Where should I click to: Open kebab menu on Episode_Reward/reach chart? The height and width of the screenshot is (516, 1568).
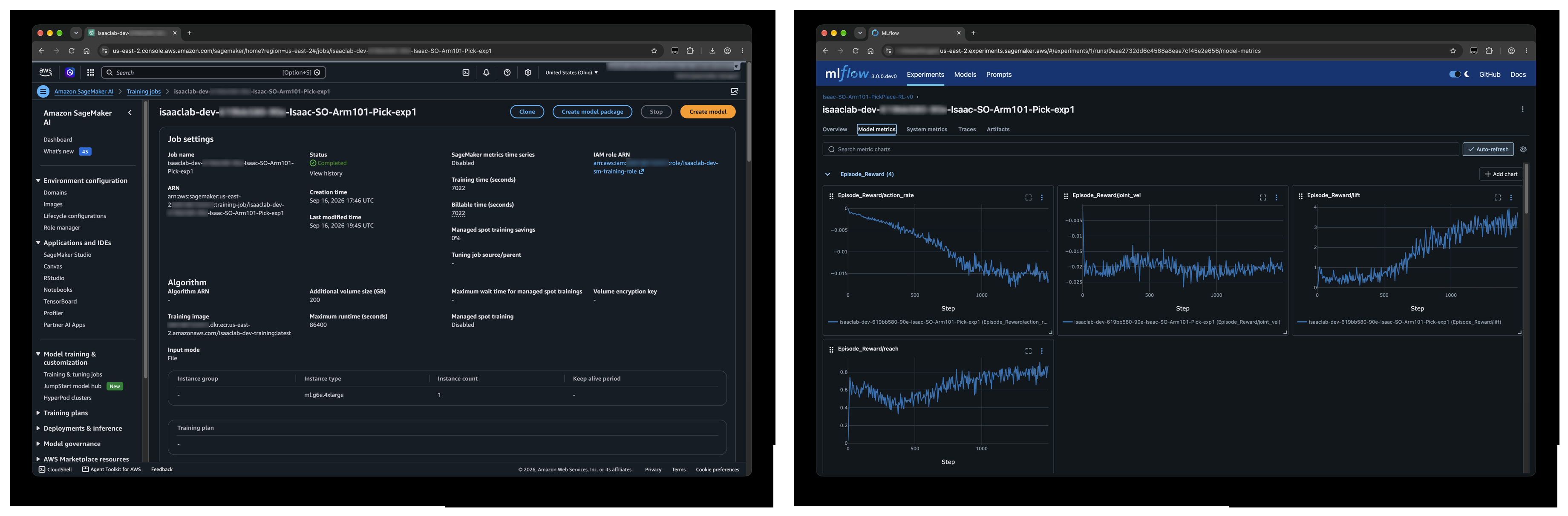click(1041, 351)
